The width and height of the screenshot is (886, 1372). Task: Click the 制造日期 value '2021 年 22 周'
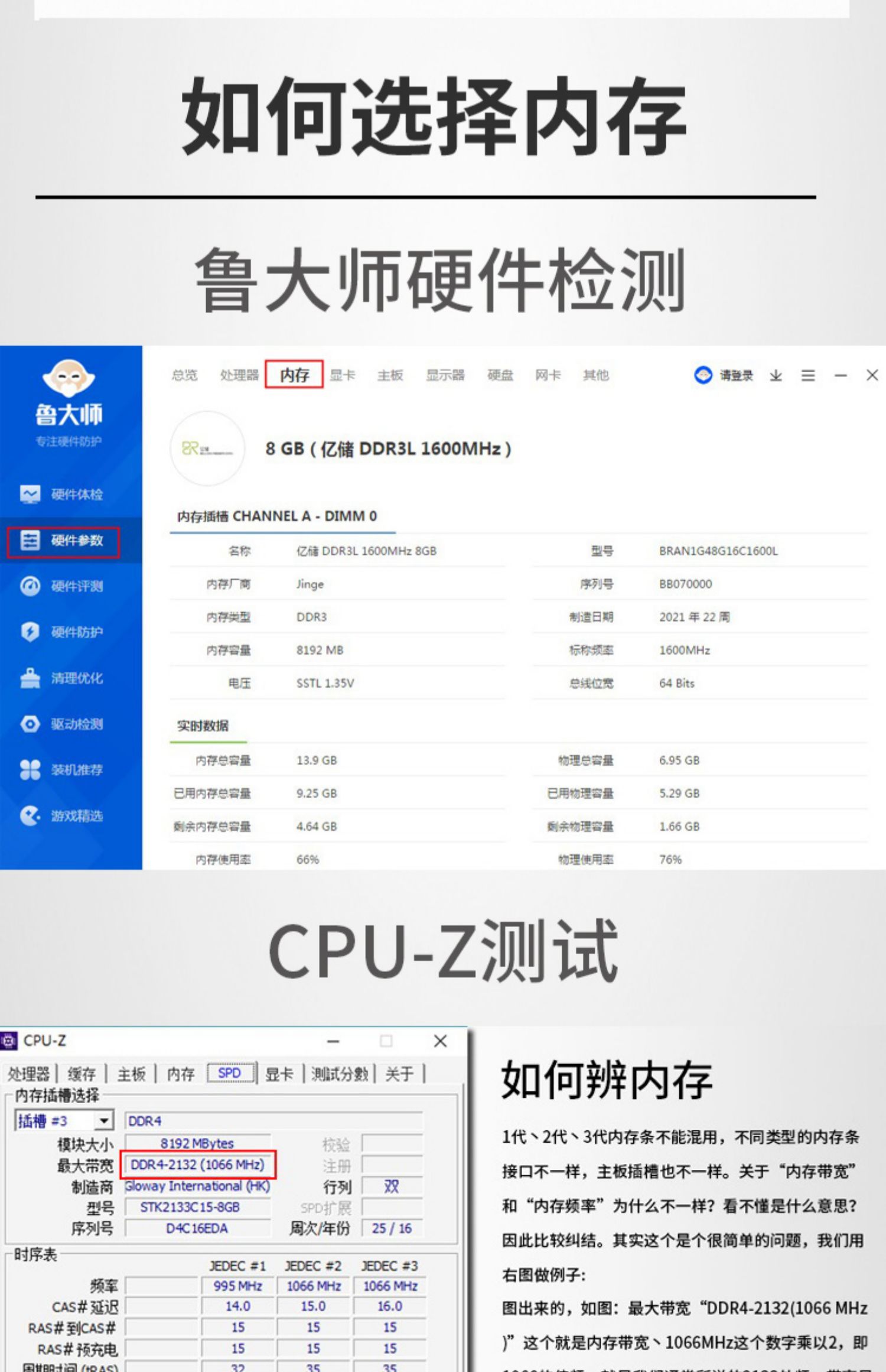click(694, 617)
